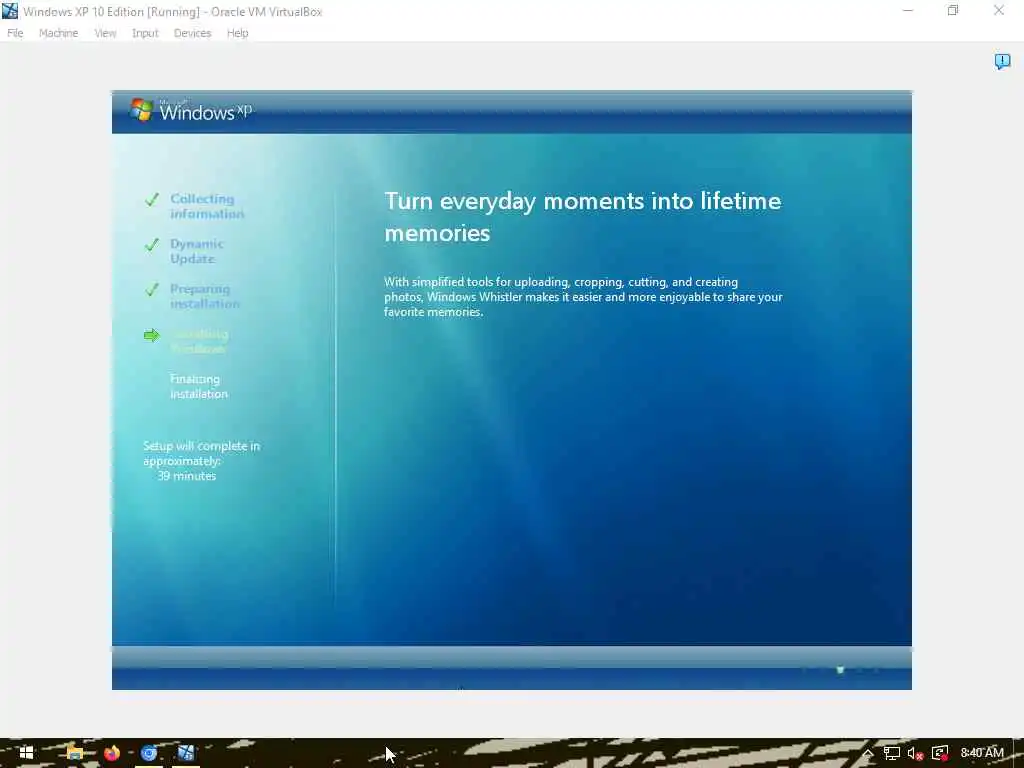Minimize the VirtualBox window
1024x768 pixels.
(908, 11)
